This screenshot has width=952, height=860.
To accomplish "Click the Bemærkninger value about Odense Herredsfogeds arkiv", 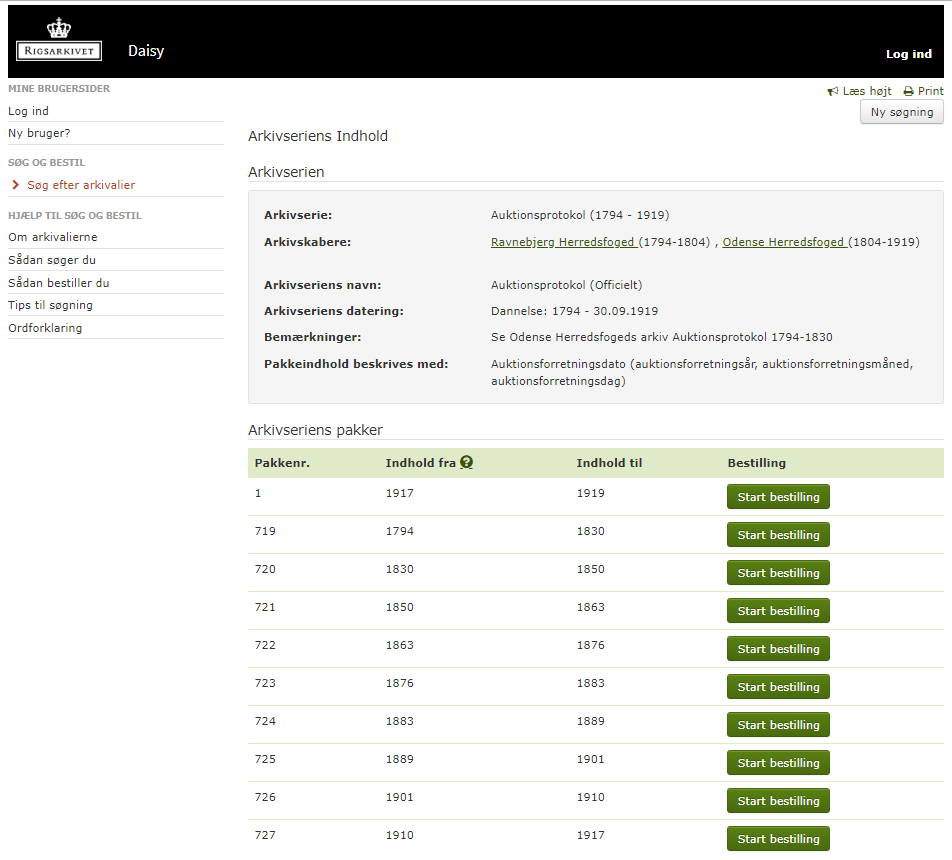I will [x=662, y=337].
